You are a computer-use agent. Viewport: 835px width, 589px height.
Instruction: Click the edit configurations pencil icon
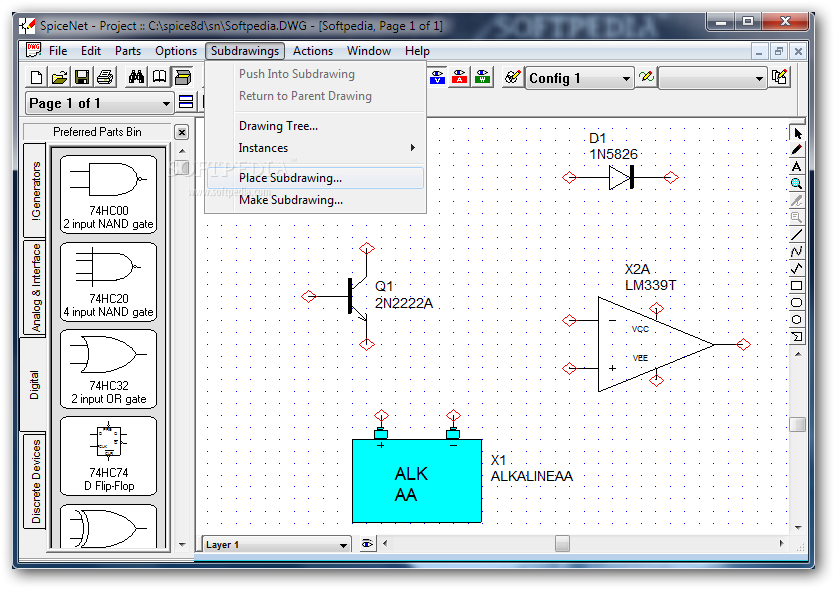(512, 78)
